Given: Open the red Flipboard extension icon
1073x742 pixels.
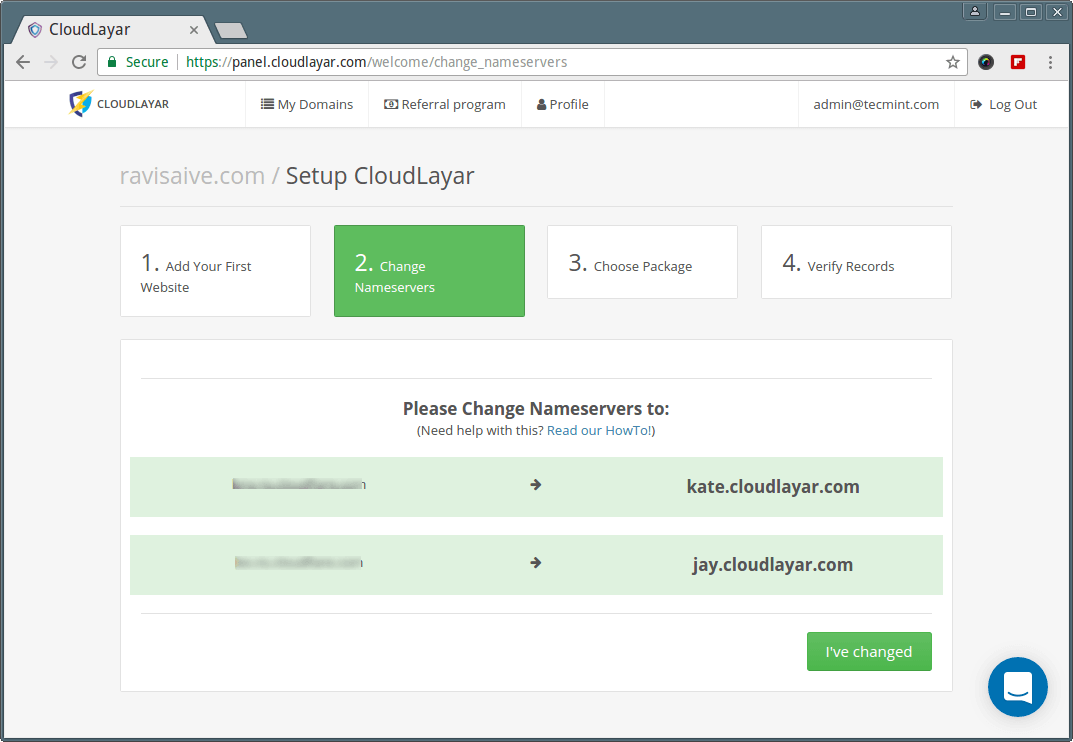Looking at the screenshot, I should click(x=1018, y=62).
